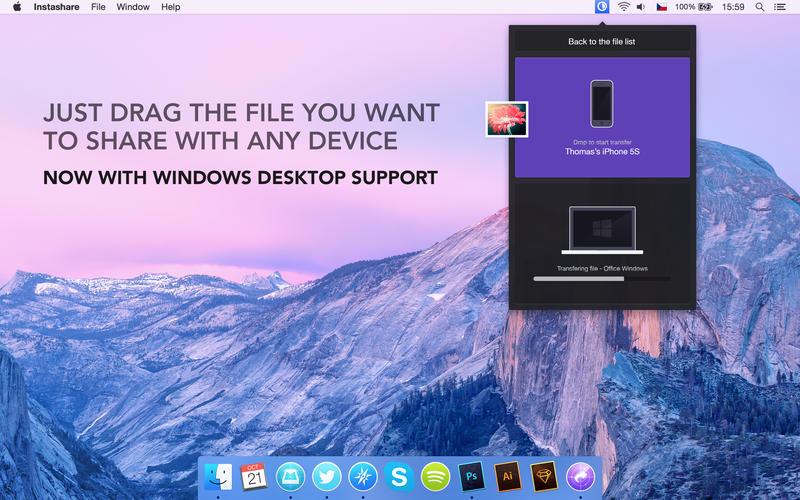Launch Photoshop from the Dock

point(471,477)
